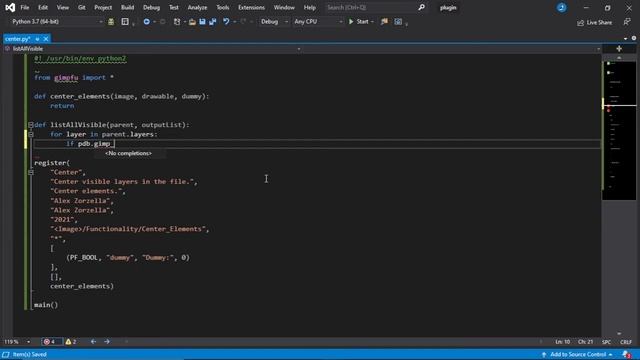This screenshot has height=360, width=640.
Task: Click the split editor plus icon
Action: tap(619, 49)
